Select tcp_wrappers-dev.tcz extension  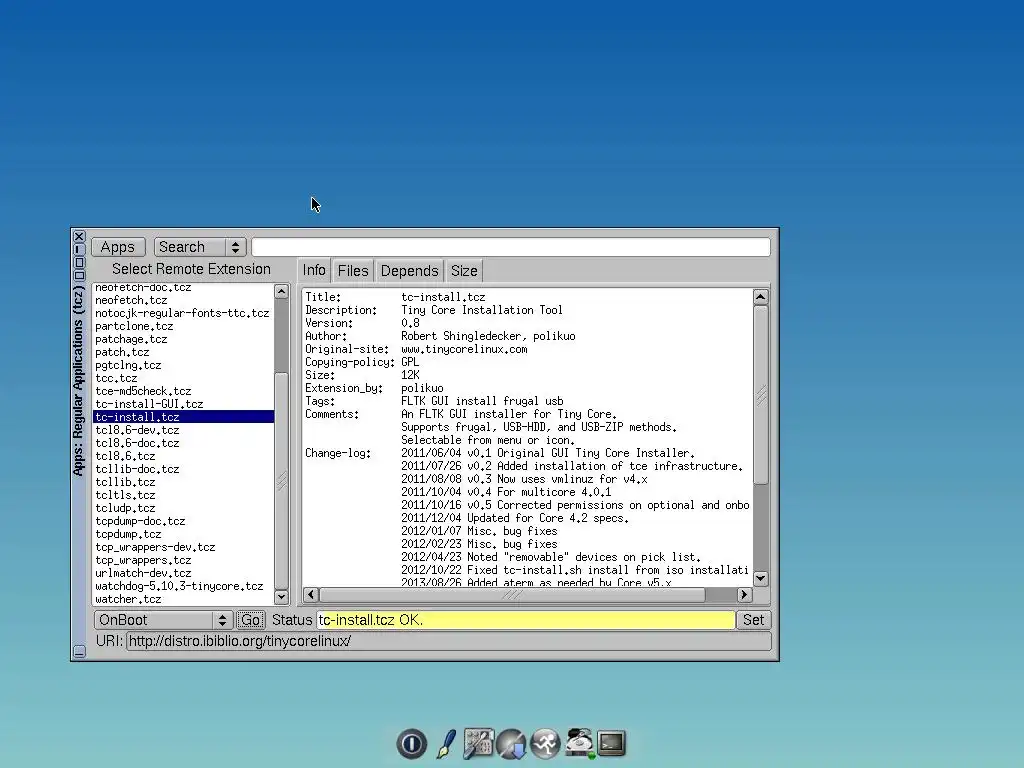[183, 547]
